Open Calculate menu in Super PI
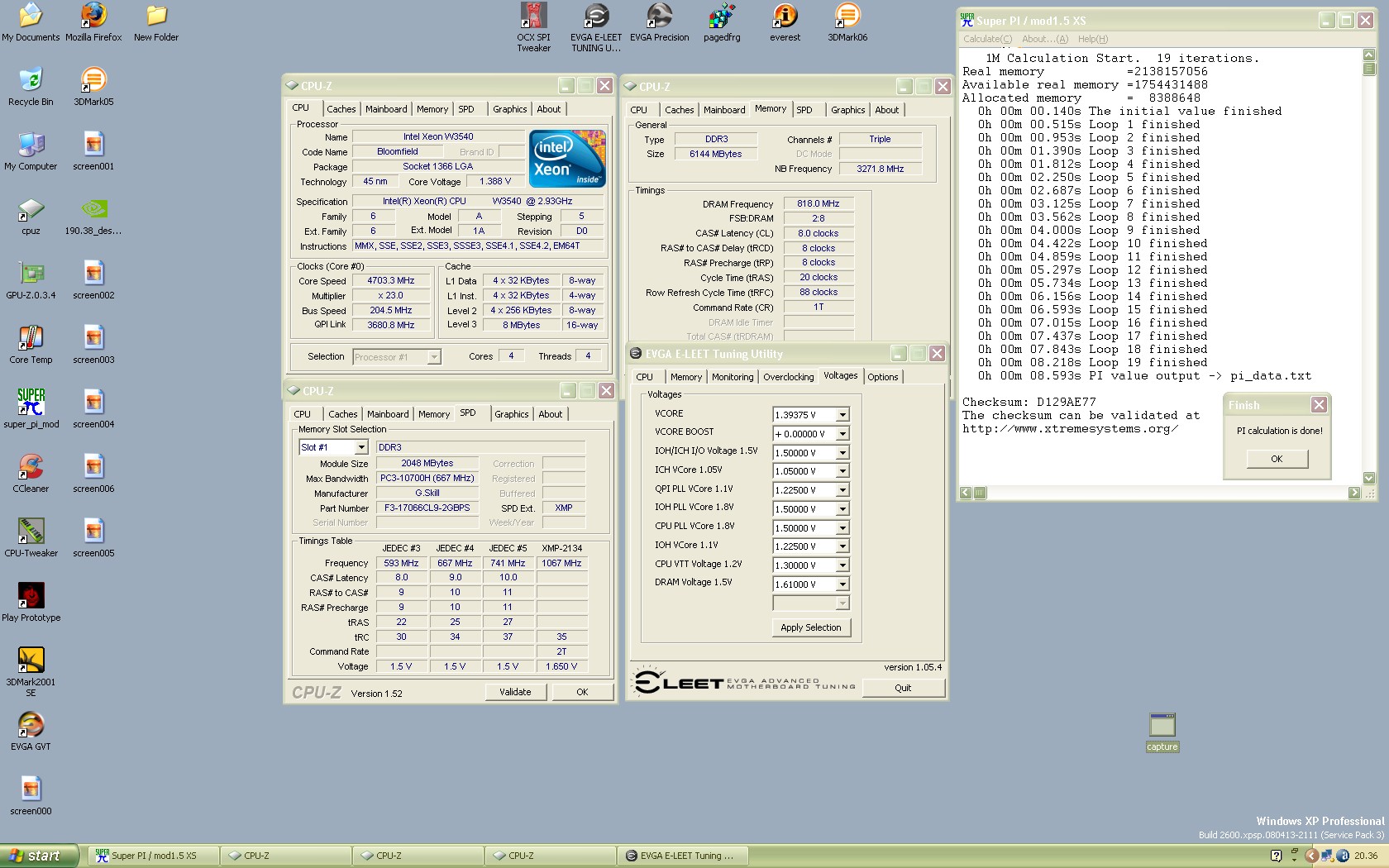This screenshot has height=868, width=1389. click(x=987, y=39)
